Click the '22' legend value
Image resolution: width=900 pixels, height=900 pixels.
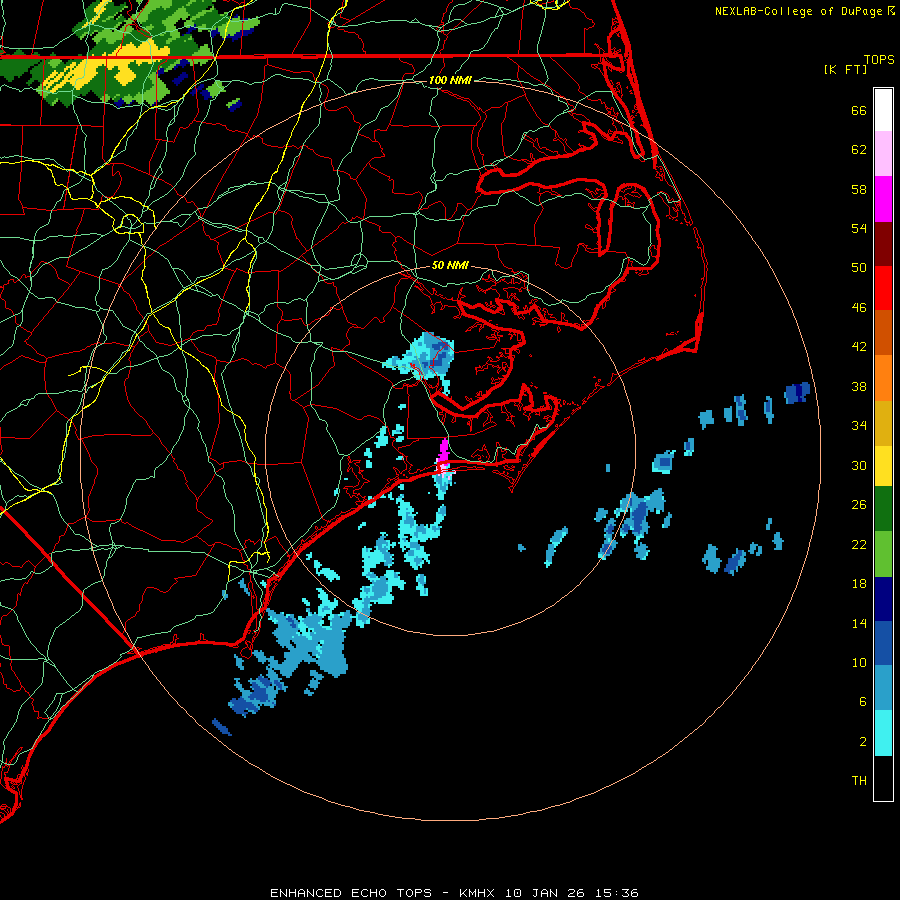coord(859,544)
